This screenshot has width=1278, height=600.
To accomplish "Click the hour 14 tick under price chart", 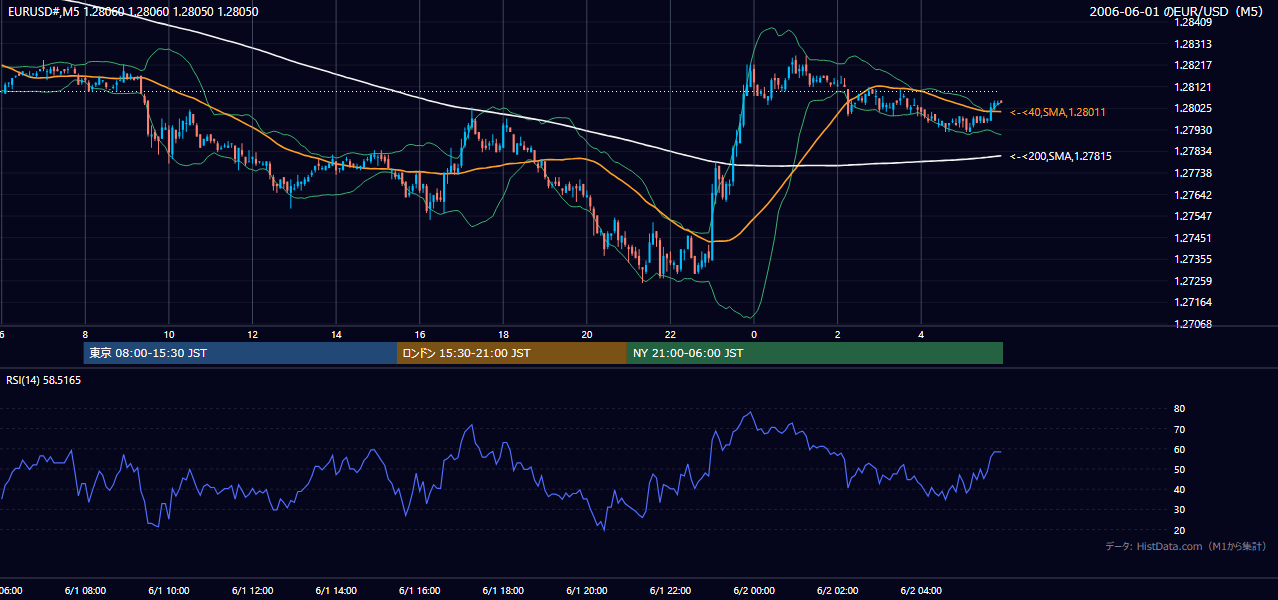I will [x=336, y=334].
